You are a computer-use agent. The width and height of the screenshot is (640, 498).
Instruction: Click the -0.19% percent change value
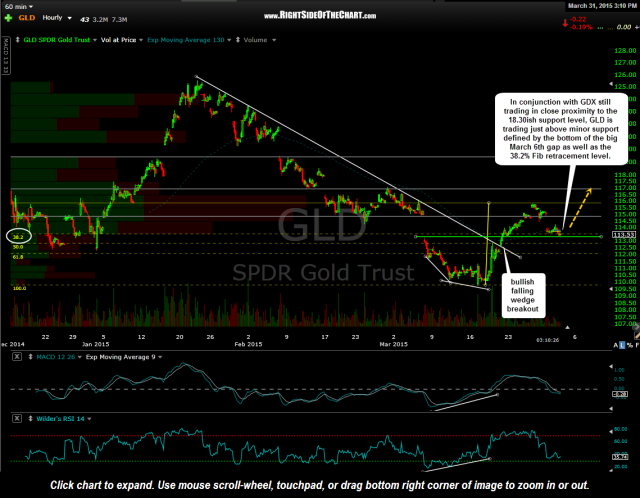click(581, 27)
